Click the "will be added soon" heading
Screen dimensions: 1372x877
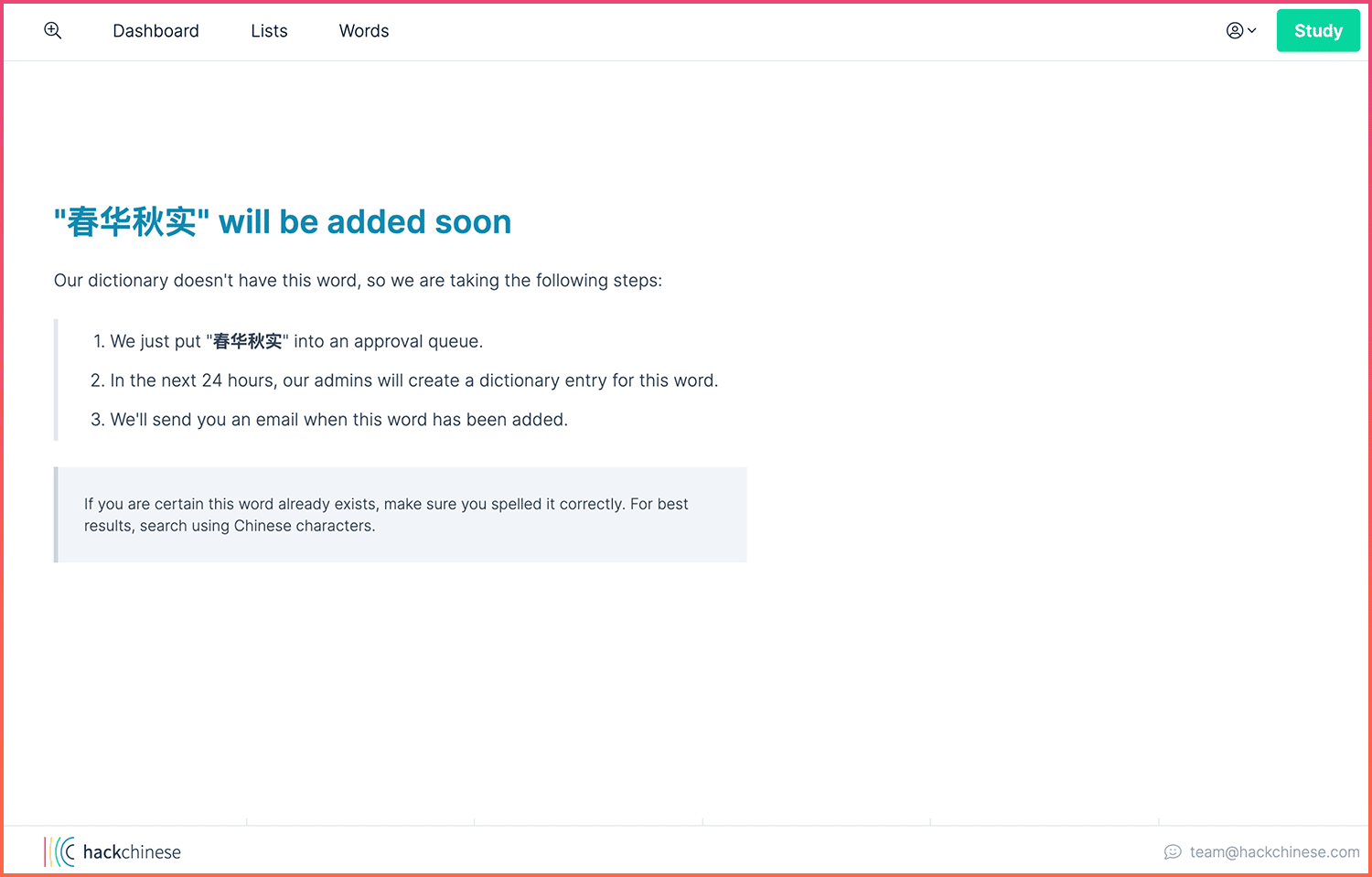(364, 222)
